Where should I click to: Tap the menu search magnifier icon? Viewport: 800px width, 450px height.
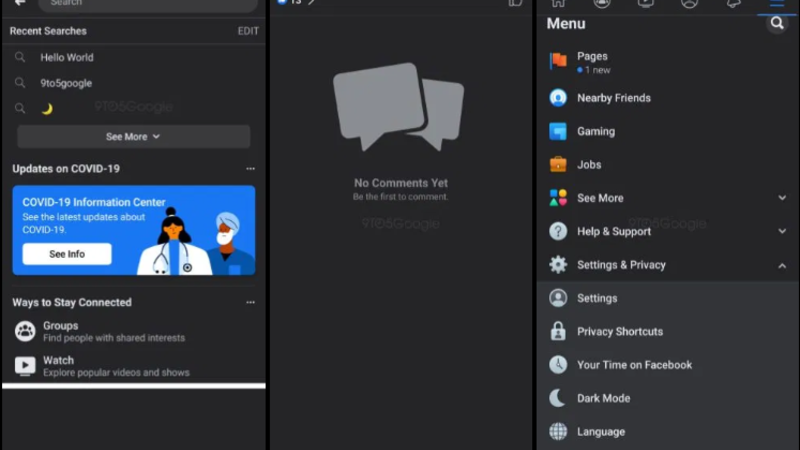coord(777,23)
